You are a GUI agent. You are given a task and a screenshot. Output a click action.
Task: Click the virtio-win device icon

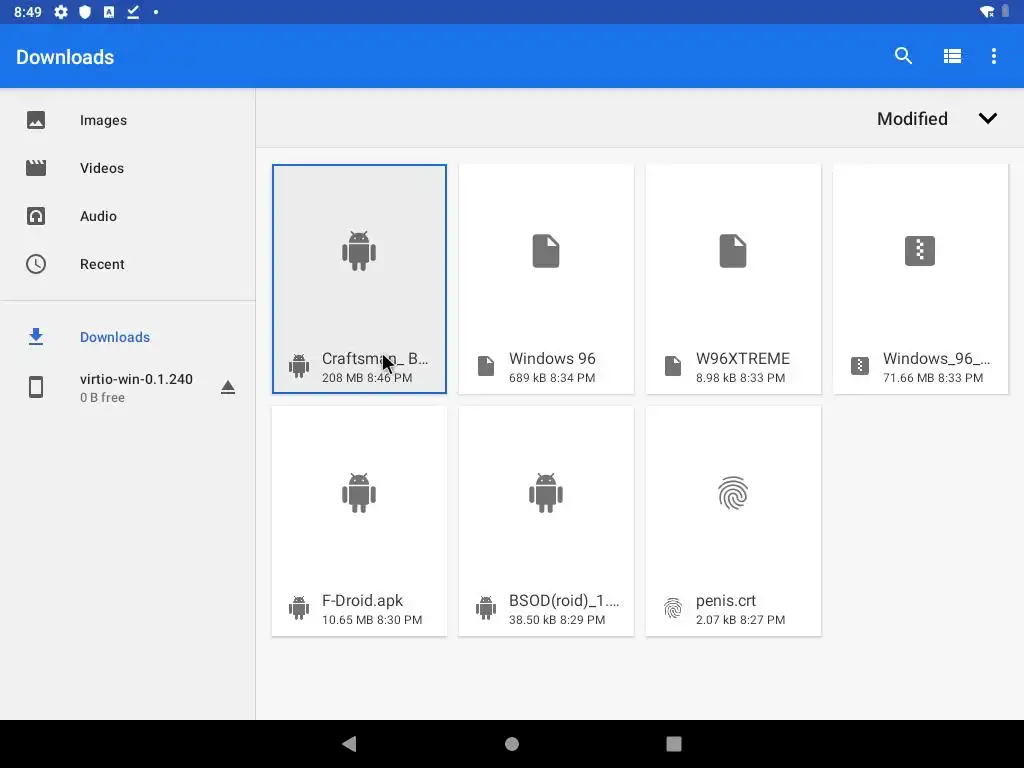pyautogui.click(x=36, y=387)
